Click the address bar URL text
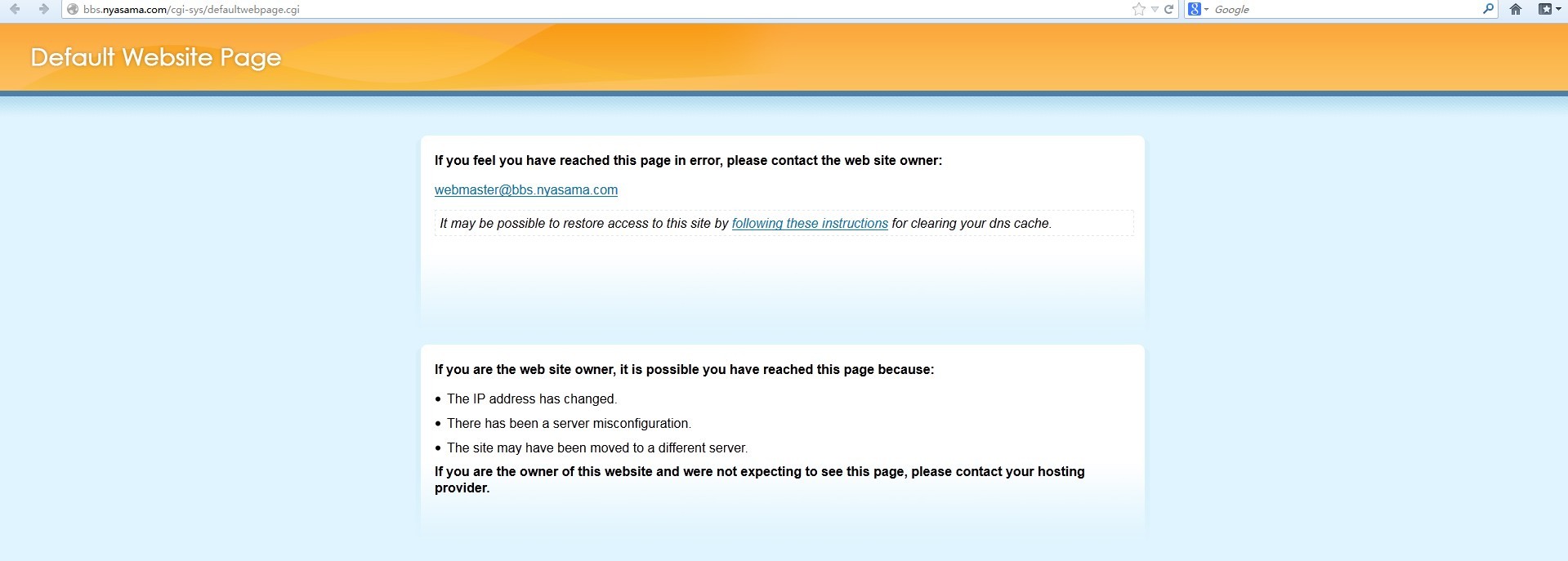This screenshot has height=561, width=1568. [x=191, y=10]
